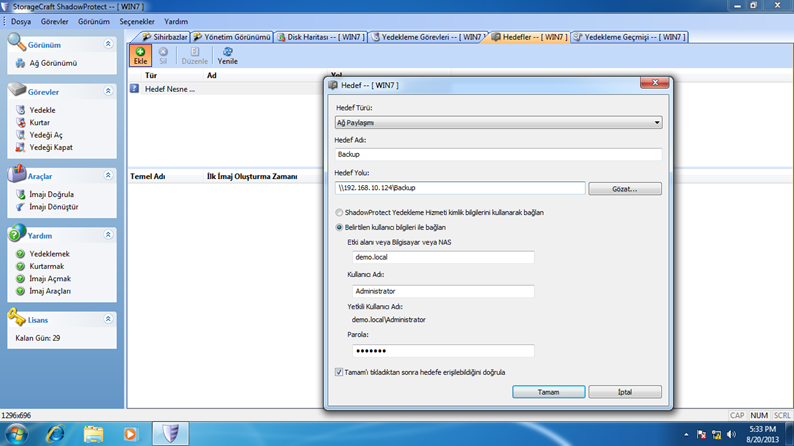Switch to Disk Haritası tab
This screenshot has width=794, height=446.
click(321, 37)
